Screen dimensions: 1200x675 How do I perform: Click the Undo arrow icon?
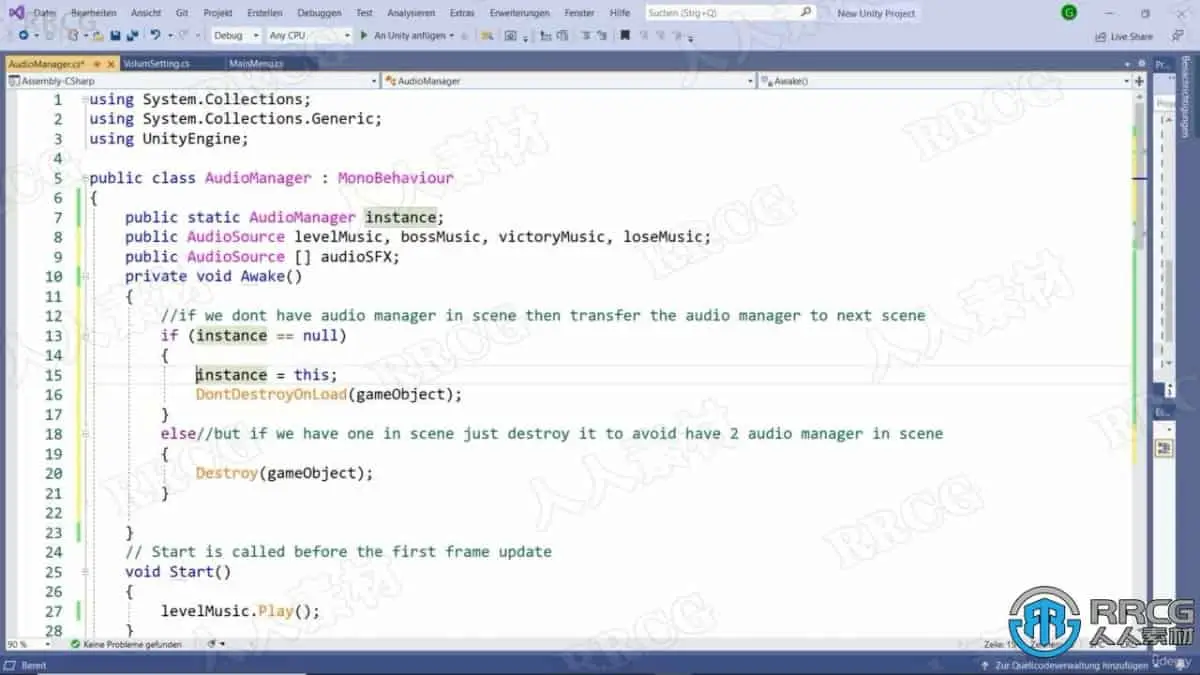click(157, 35)
